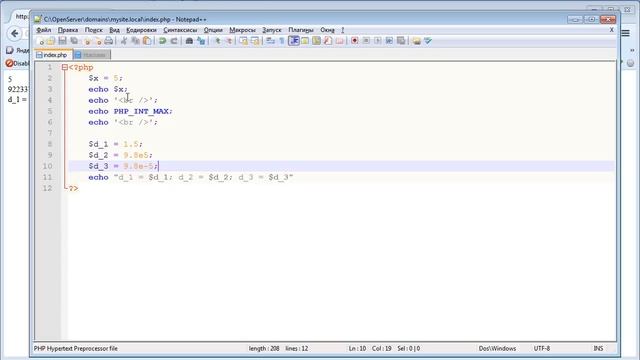Open the Файл menu

(x=44, y=30)
